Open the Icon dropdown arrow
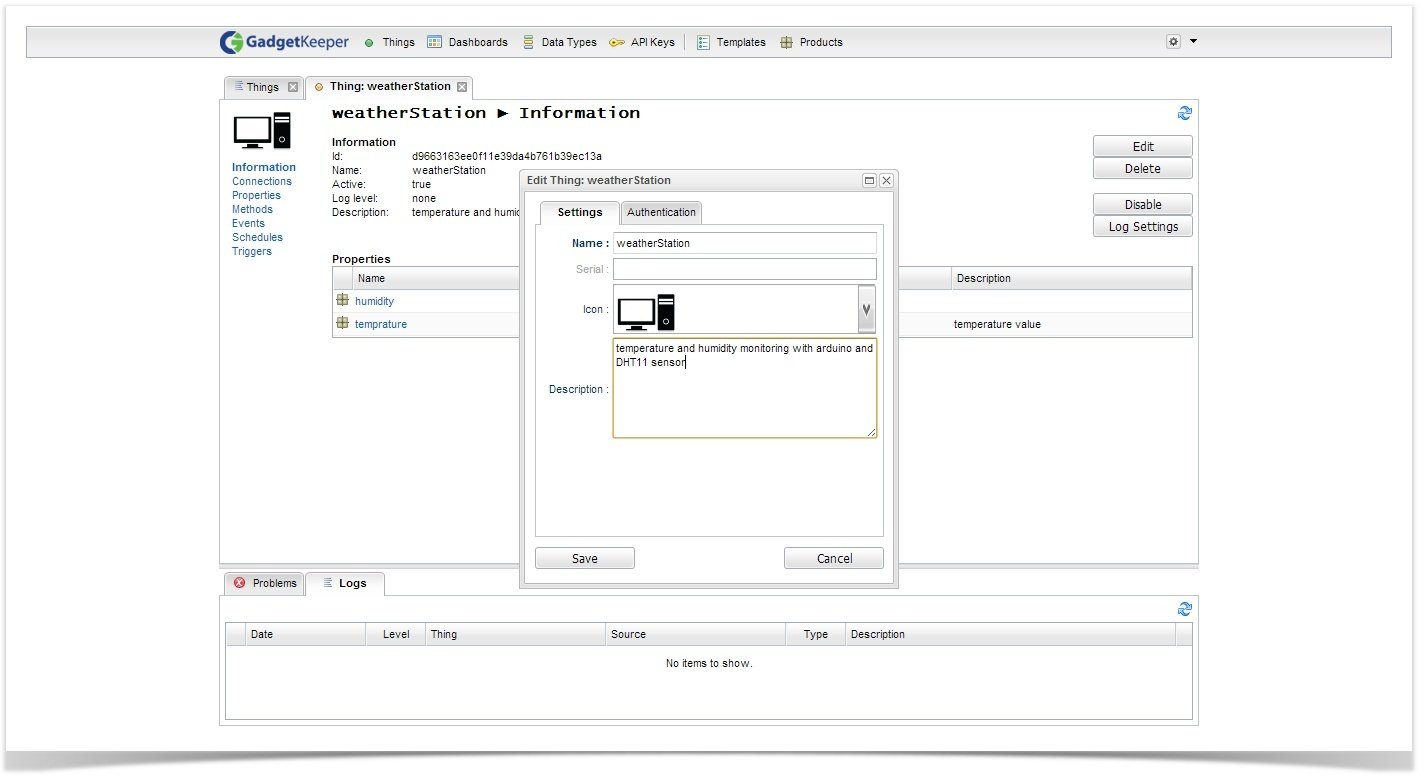Screen dimensions: 1426x780 tap(867, 309)
